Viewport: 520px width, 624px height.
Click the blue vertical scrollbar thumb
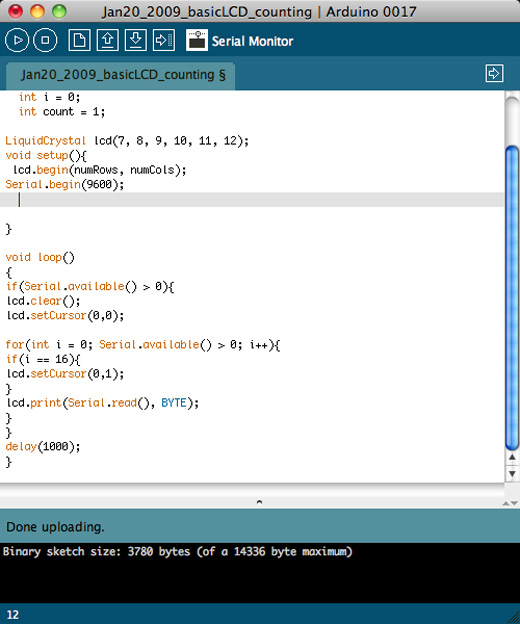point(512,298)
